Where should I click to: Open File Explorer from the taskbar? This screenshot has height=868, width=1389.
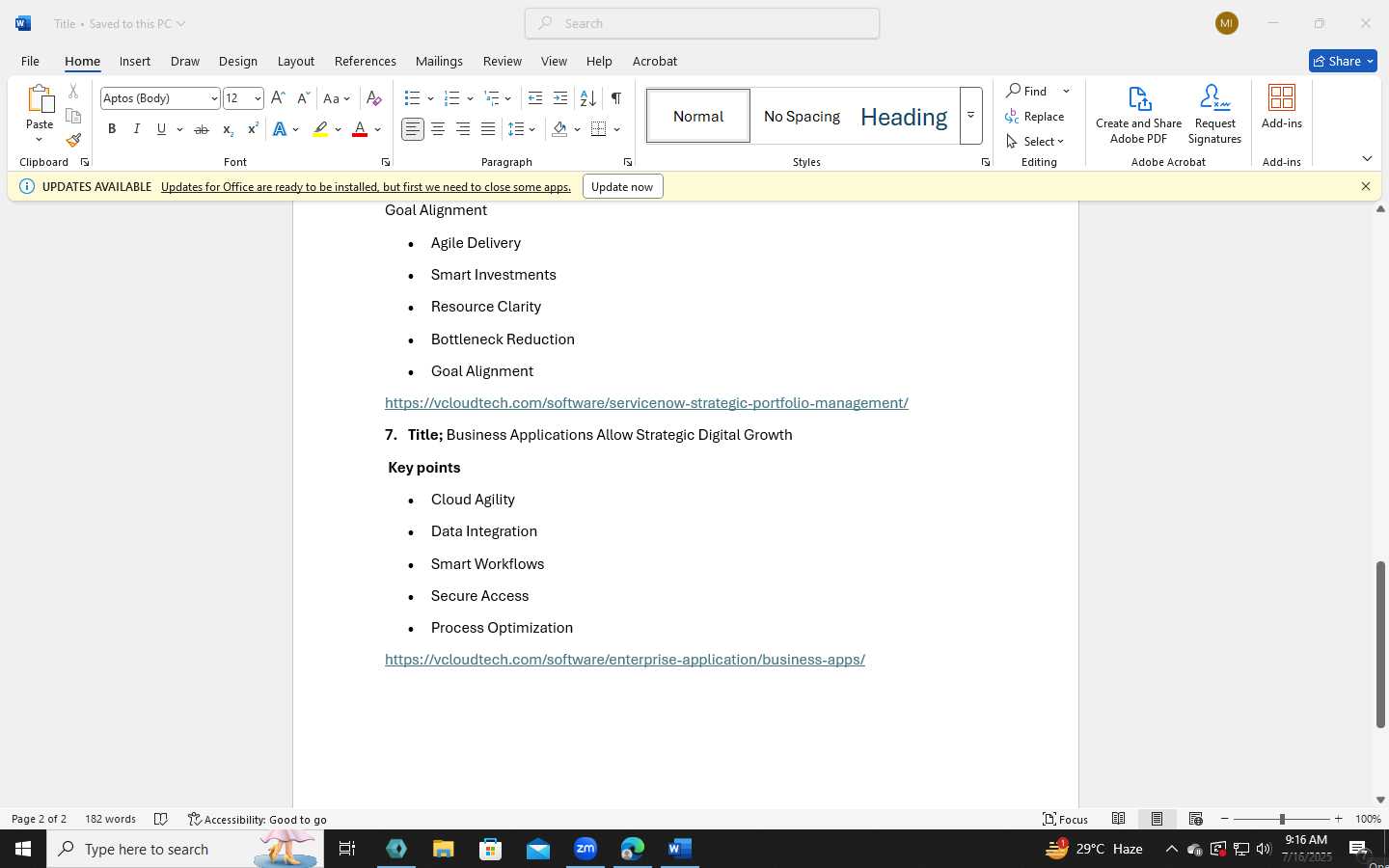pos(443,849)
